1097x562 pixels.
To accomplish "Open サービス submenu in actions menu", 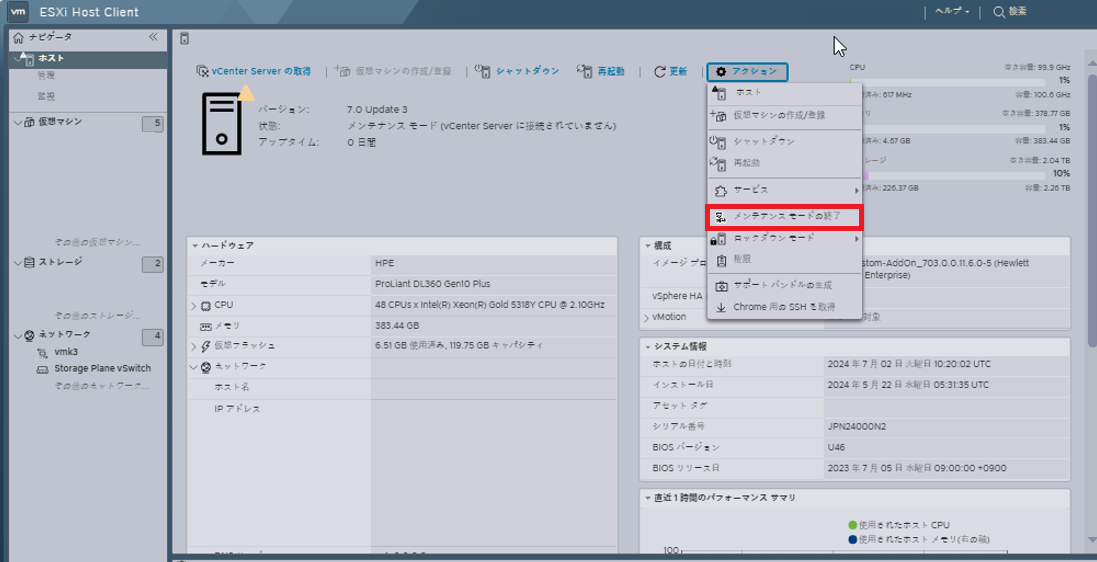I will click(x=784, y=190).
